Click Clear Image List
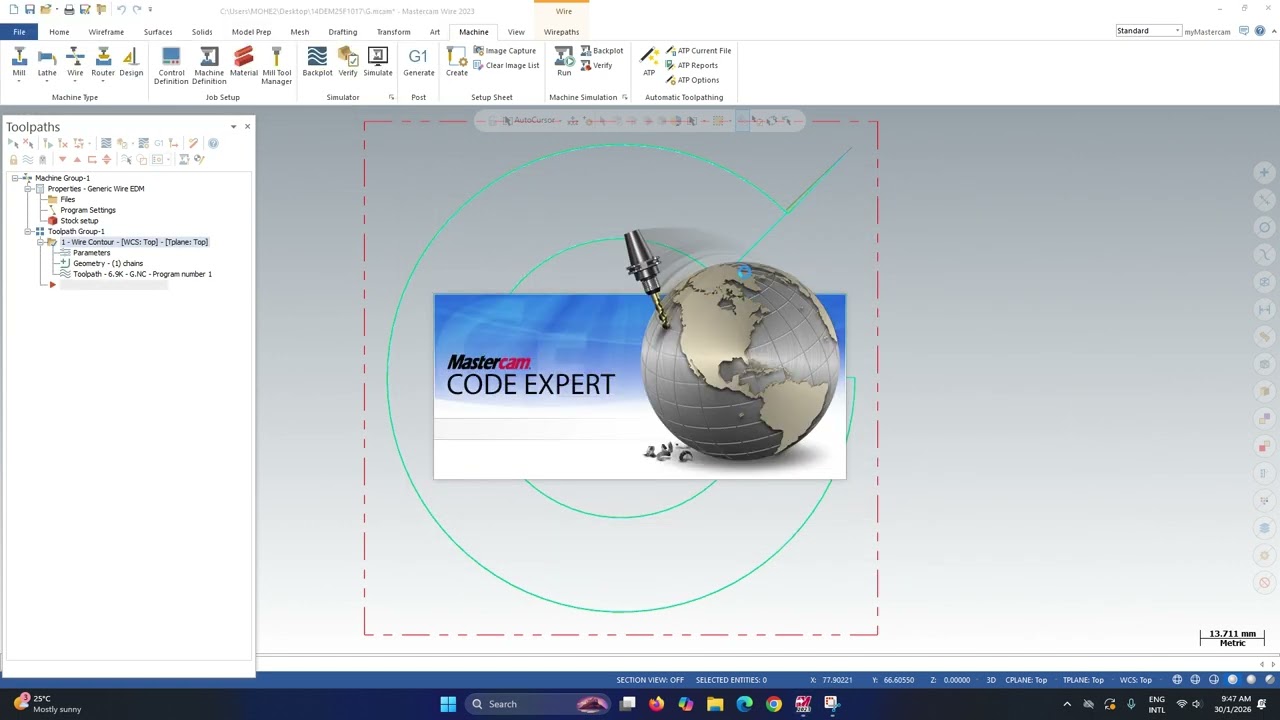 (506, 66)
